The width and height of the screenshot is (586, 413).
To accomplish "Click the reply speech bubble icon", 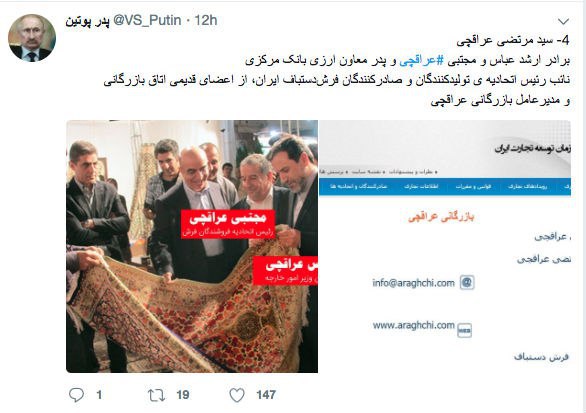I will point(76,395).
